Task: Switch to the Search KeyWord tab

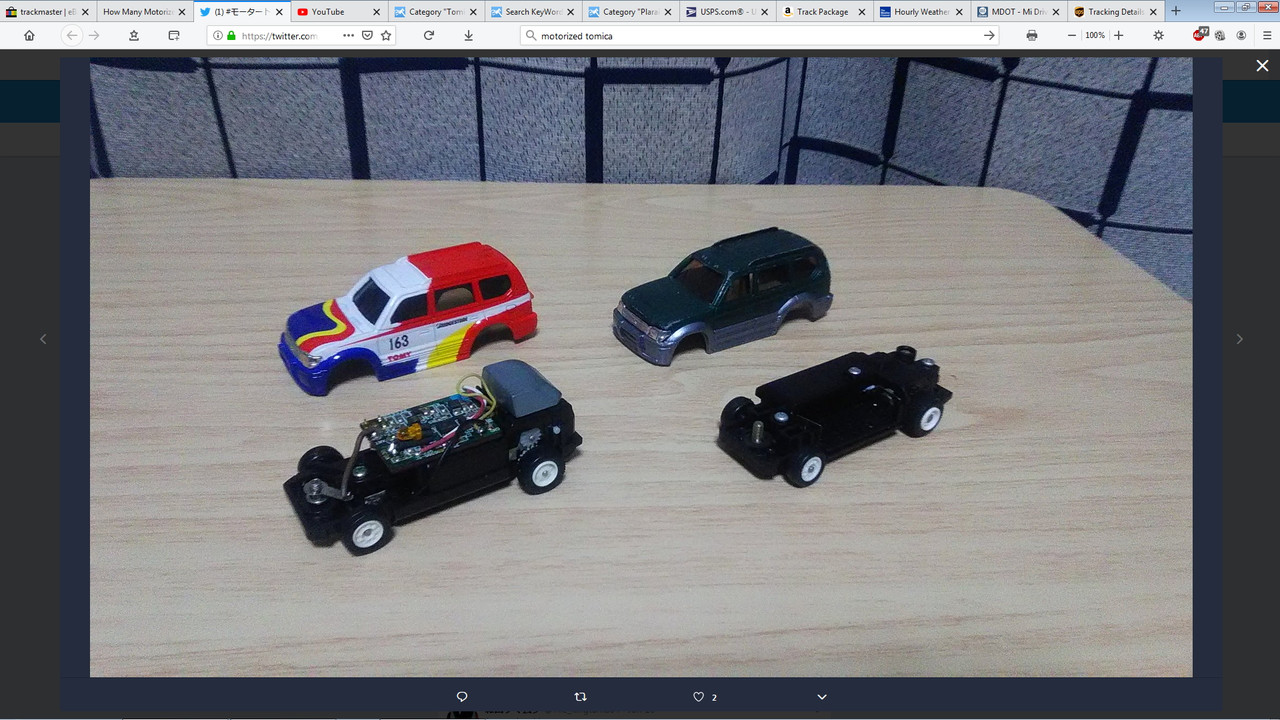Action: 532,11
